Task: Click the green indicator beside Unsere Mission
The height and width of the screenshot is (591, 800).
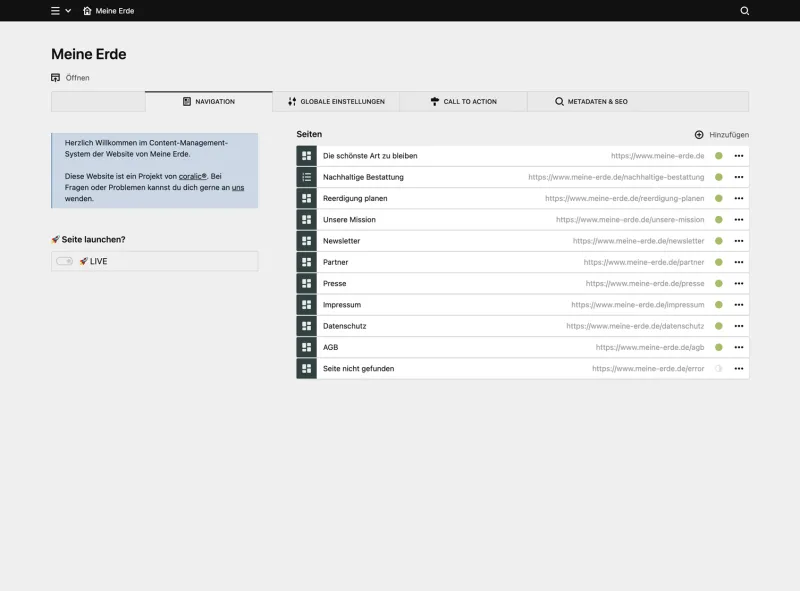Action: pos(718,219)
